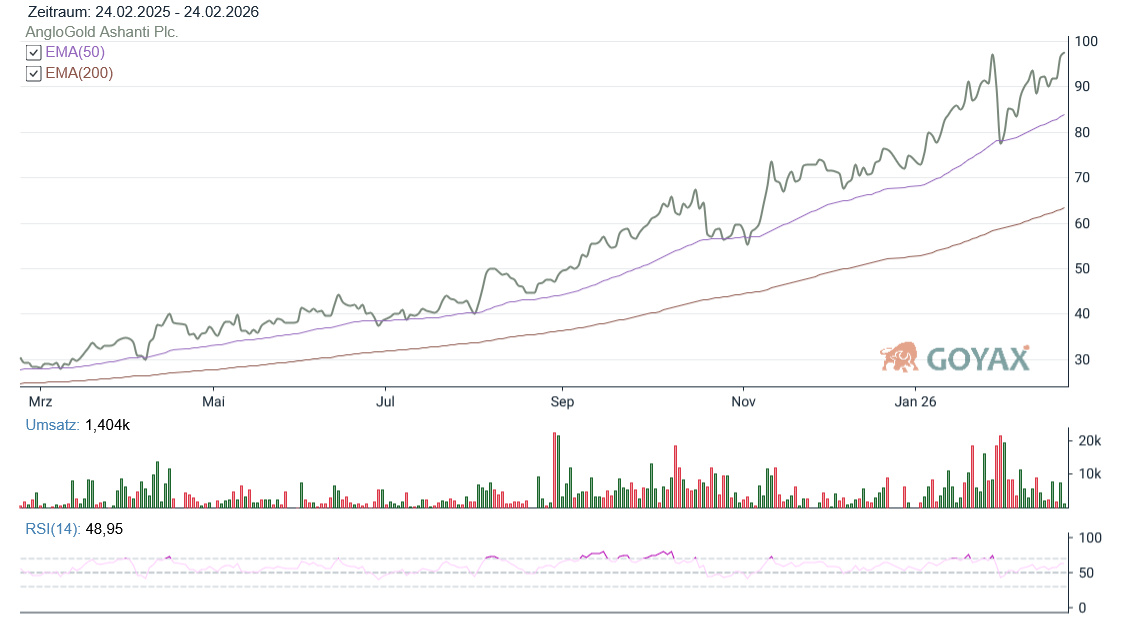Click the 20k label on volume axis

[x=1088, y=441]
